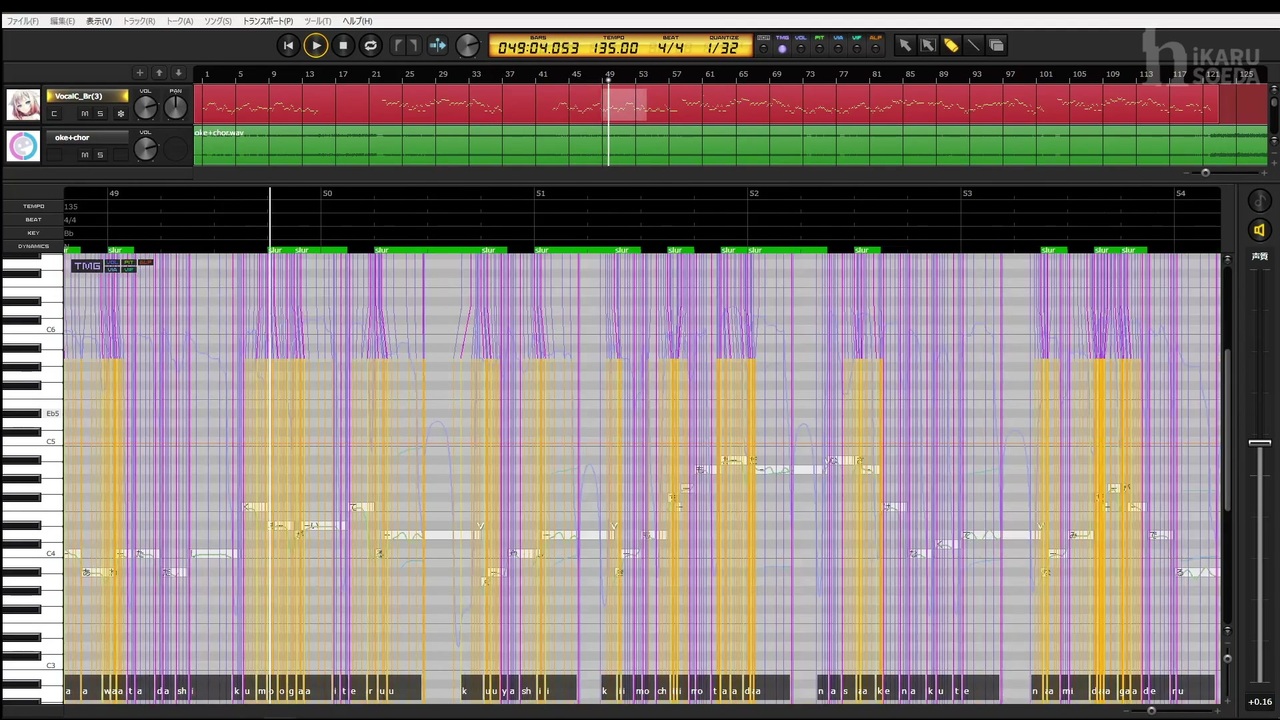
Task: Stop playback with the Stop button
Action: pyautogui.click(x=343, y=45)
